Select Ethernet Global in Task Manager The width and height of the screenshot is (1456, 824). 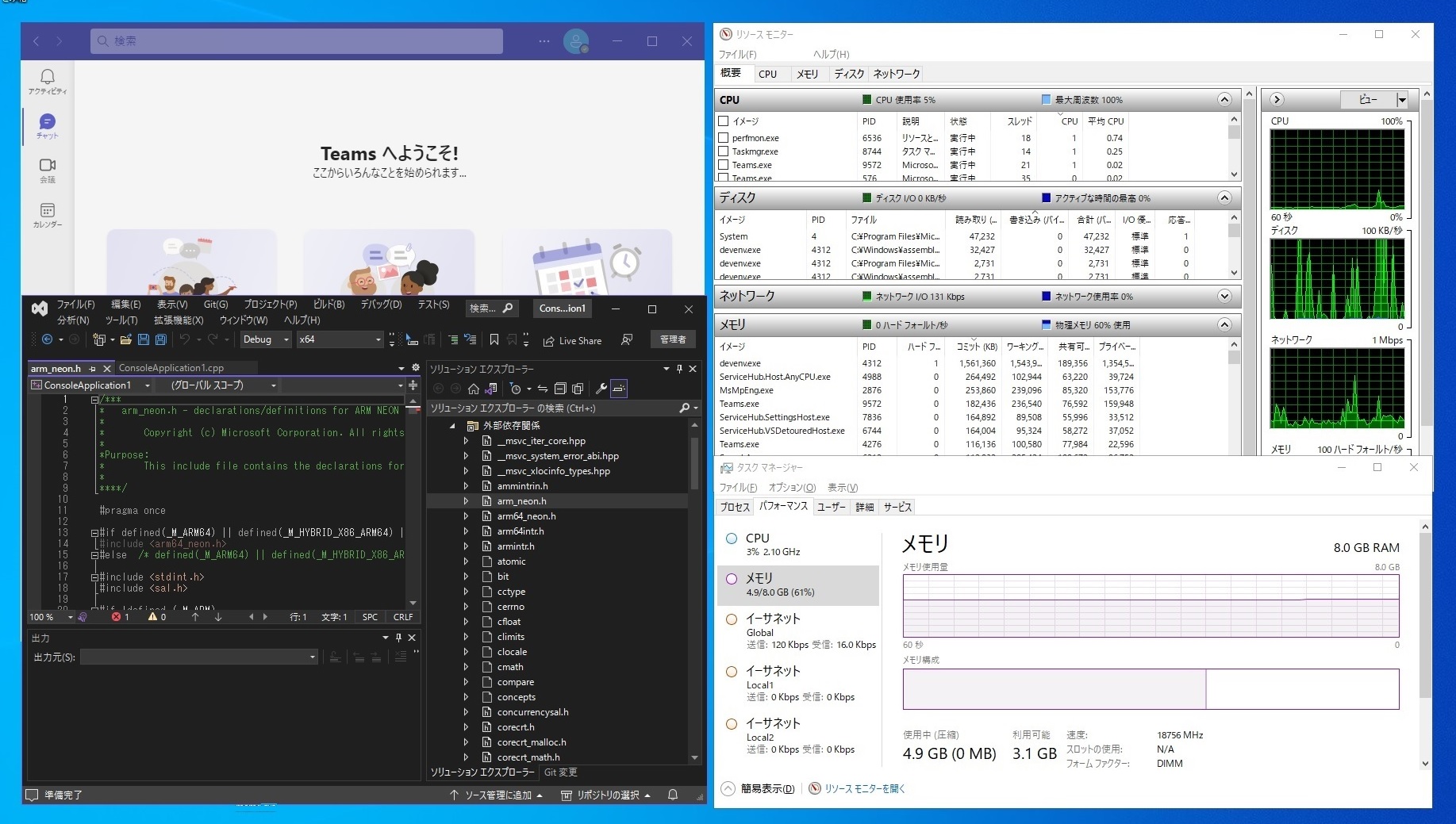pyautogui.click(x=798, y=631)
